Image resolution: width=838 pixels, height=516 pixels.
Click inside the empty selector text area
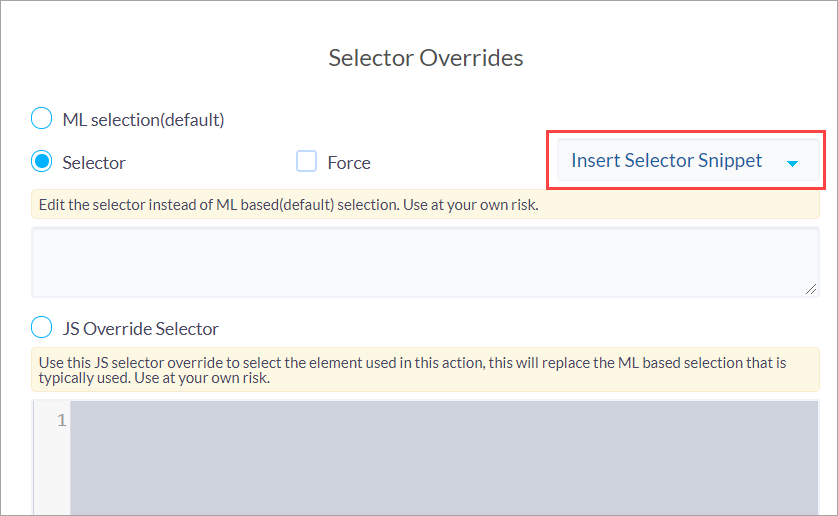425,262
